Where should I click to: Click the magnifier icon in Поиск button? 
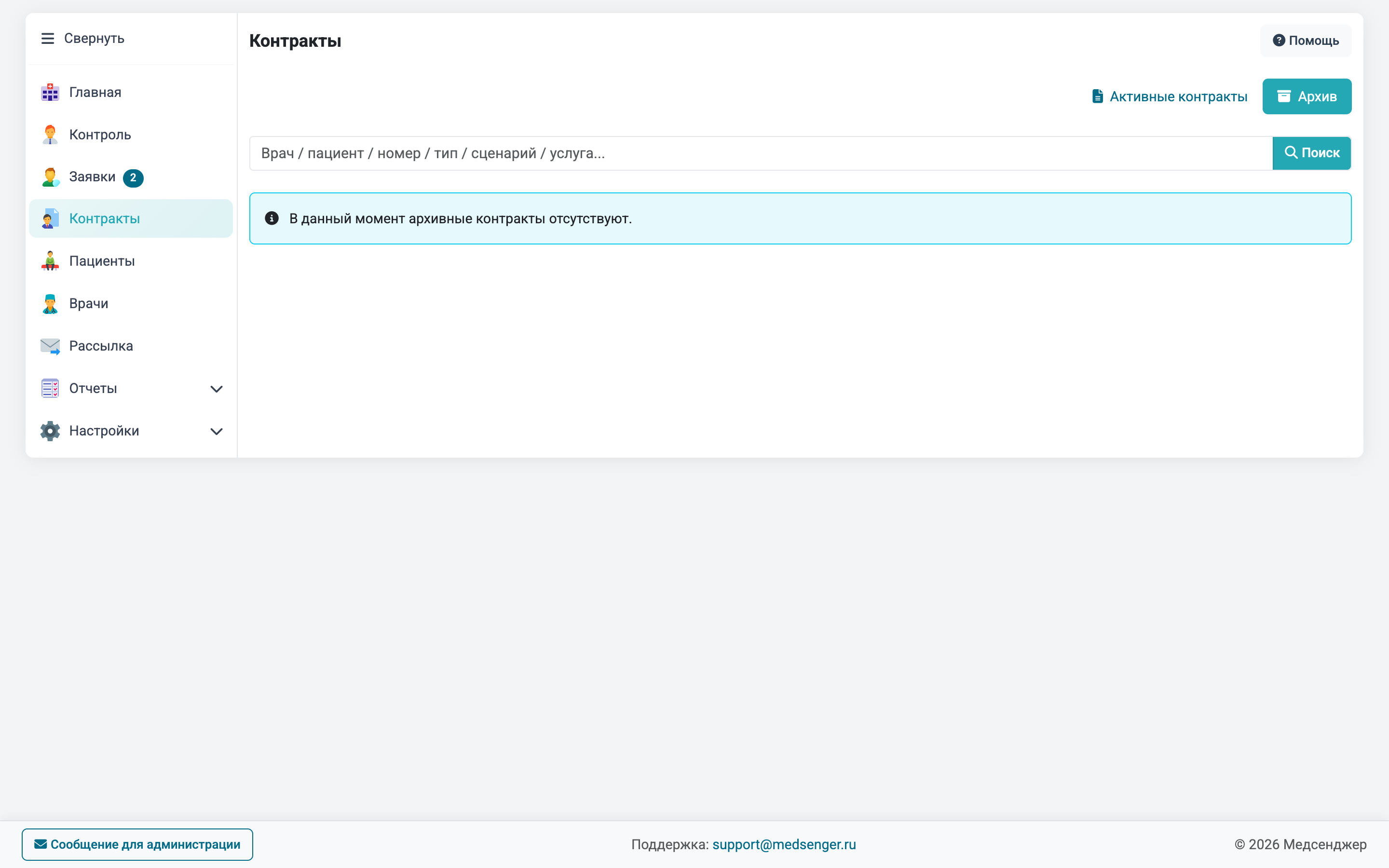[x=1291, y=152]
